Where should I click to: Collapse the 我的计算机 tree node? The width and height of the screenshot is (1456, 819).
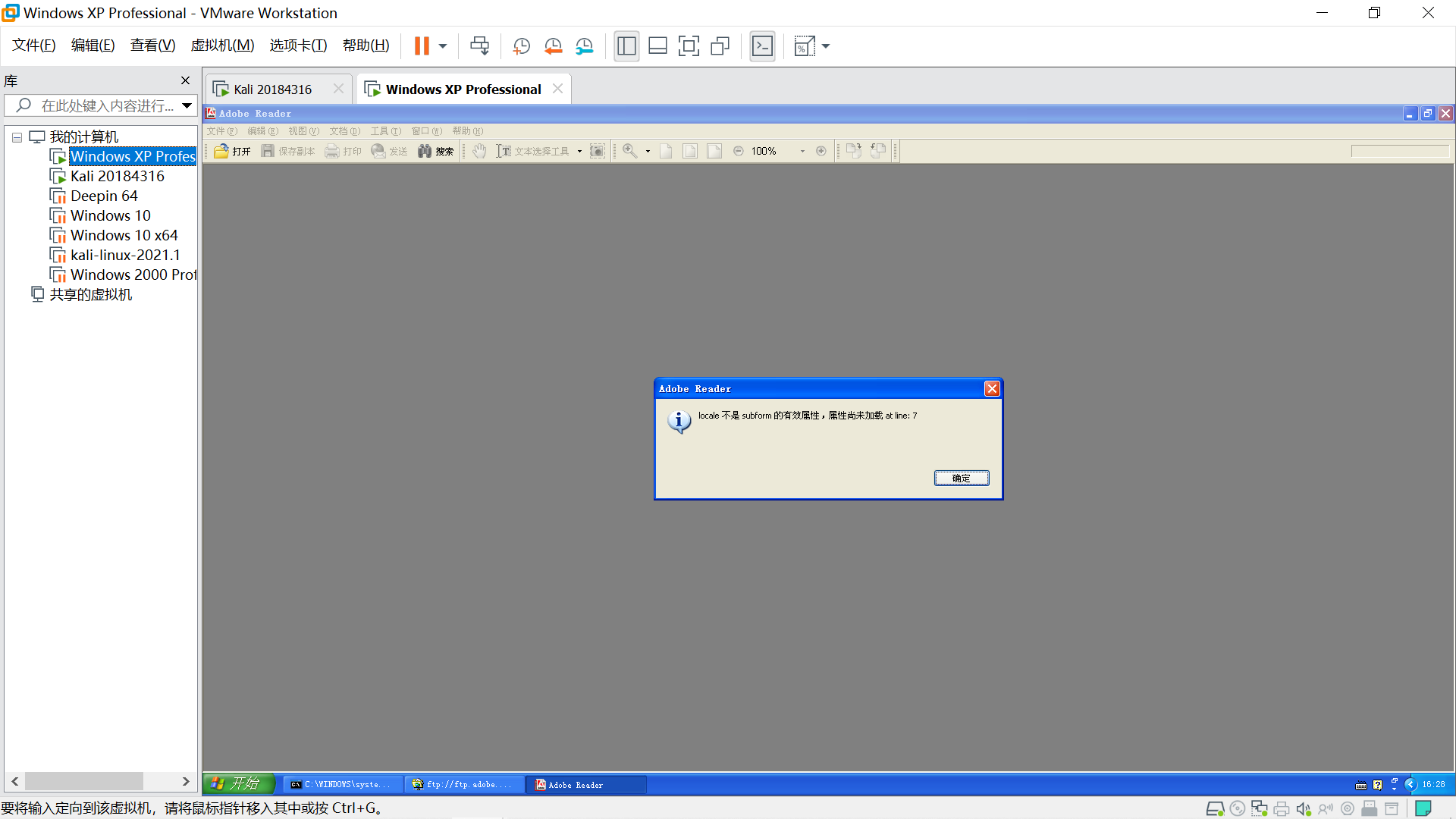click(x=17, y=137)
